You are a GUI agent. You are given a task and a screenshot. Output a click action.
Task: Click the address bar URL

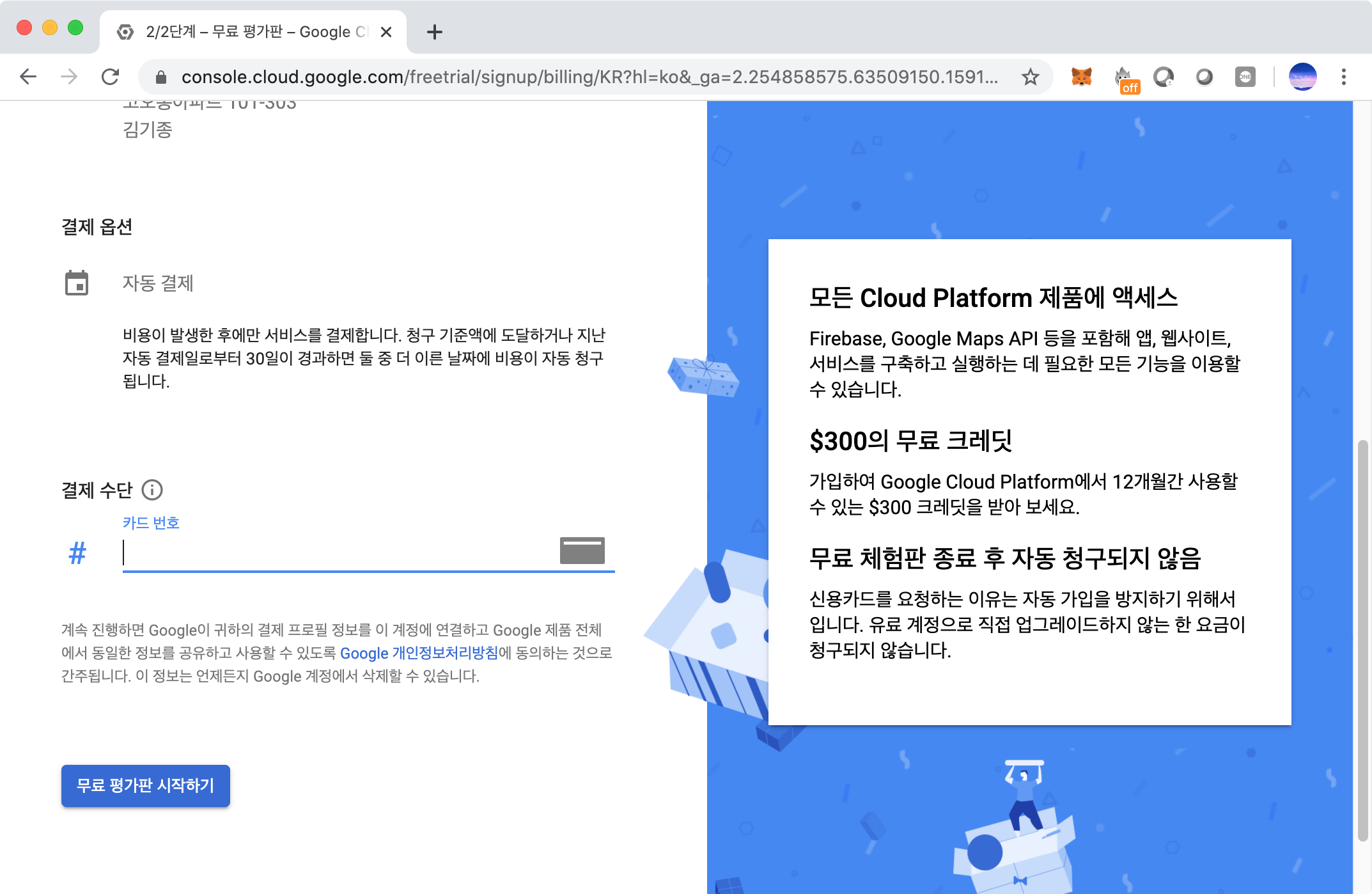(588, 77)
